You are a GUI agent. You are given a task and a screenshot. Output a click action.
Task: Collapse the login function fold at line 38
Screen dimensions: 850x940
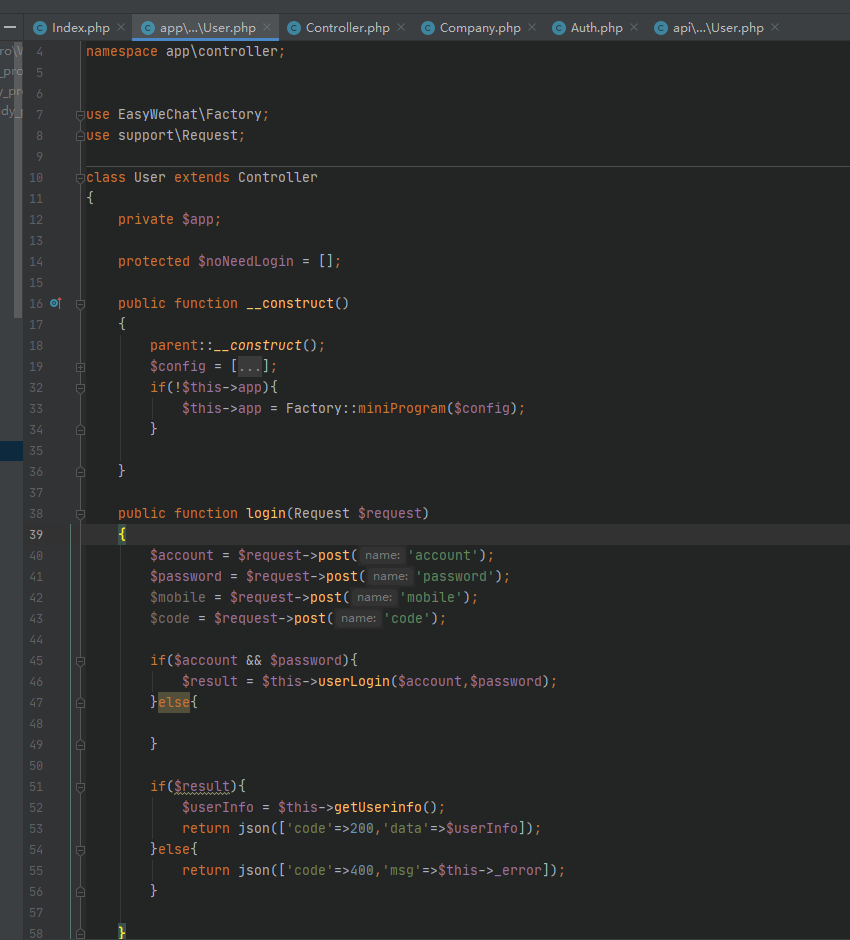point(80,514)
